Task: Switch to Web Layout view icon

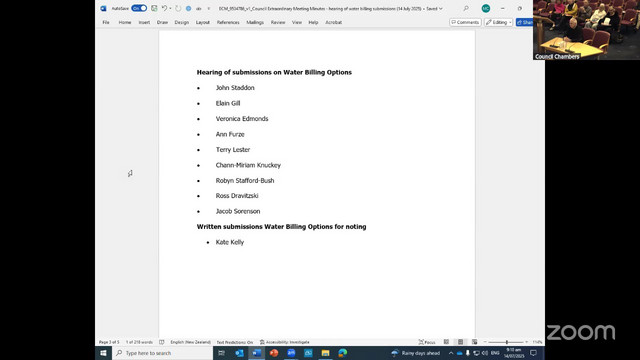Action: click(474, 342)
